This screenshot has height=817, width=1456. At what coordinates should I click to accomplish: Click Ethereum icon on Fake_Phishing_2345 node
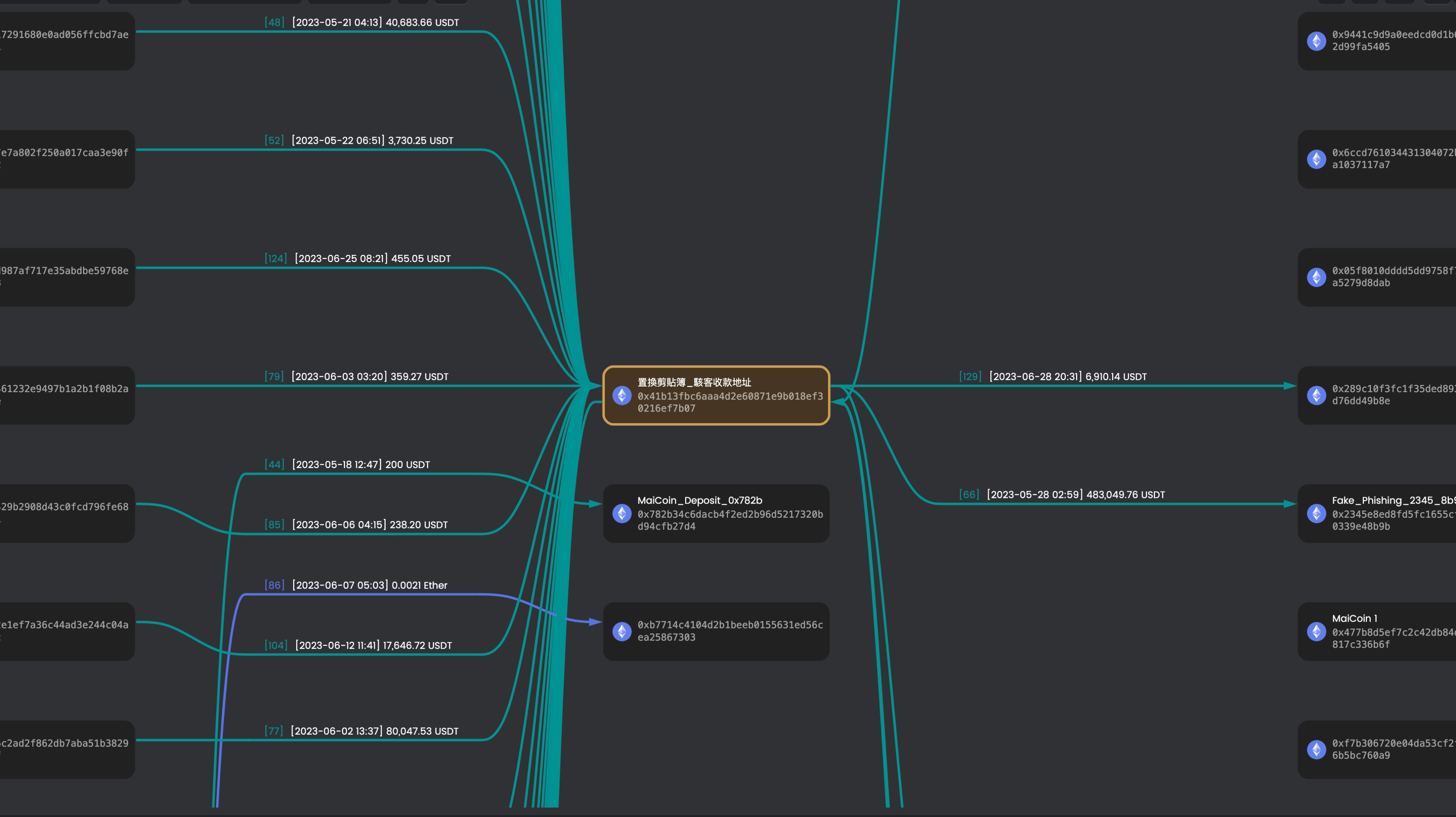pos(1316,514)
